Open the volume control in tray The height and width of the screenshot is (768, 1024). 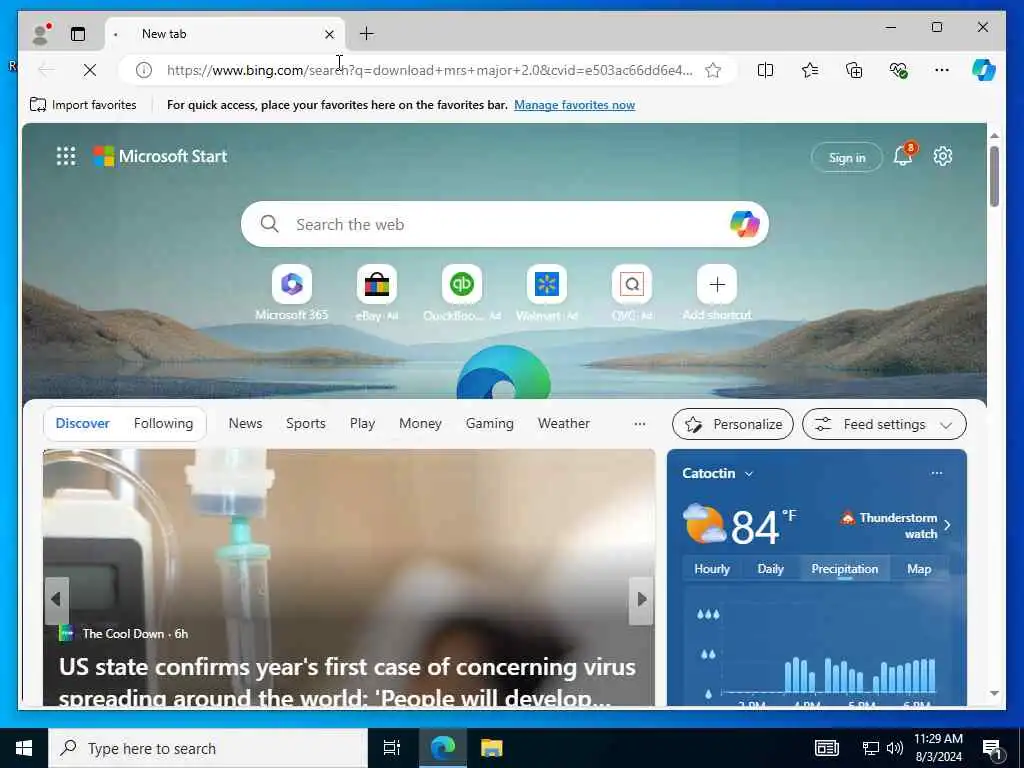(895, 748)
